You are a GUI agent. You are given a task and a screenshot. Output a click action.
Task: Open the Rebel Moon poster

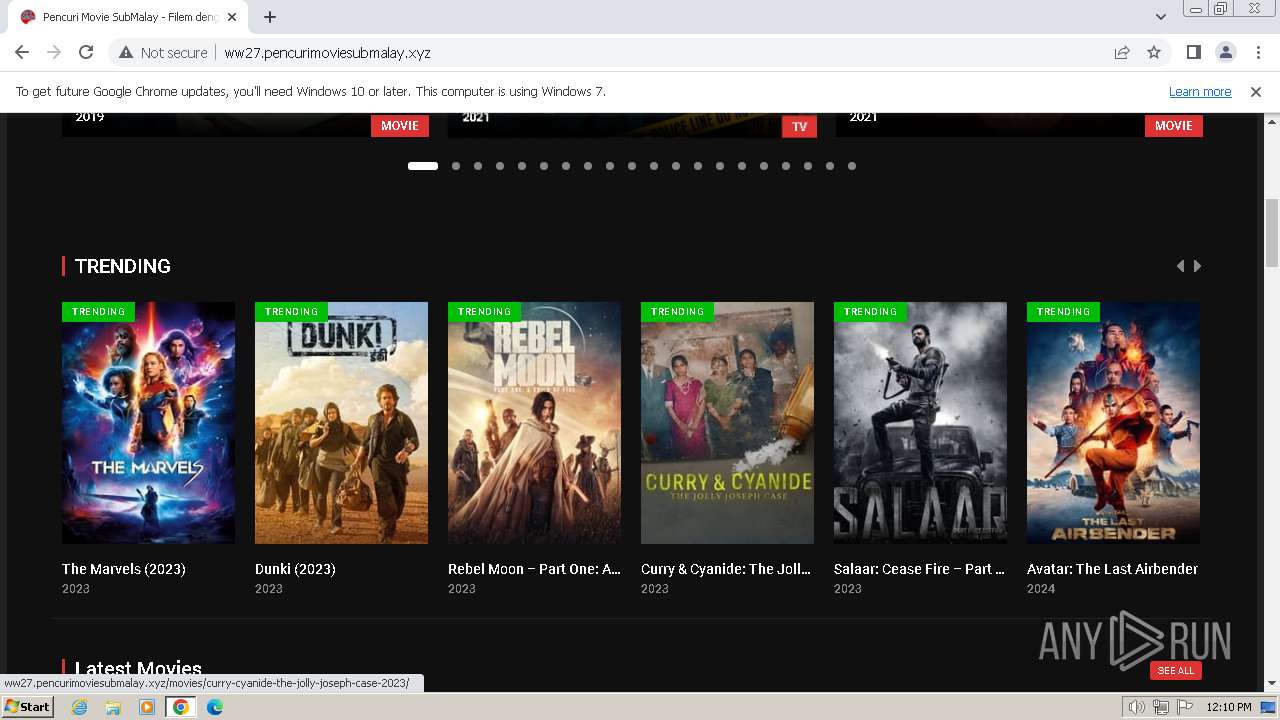534,423
